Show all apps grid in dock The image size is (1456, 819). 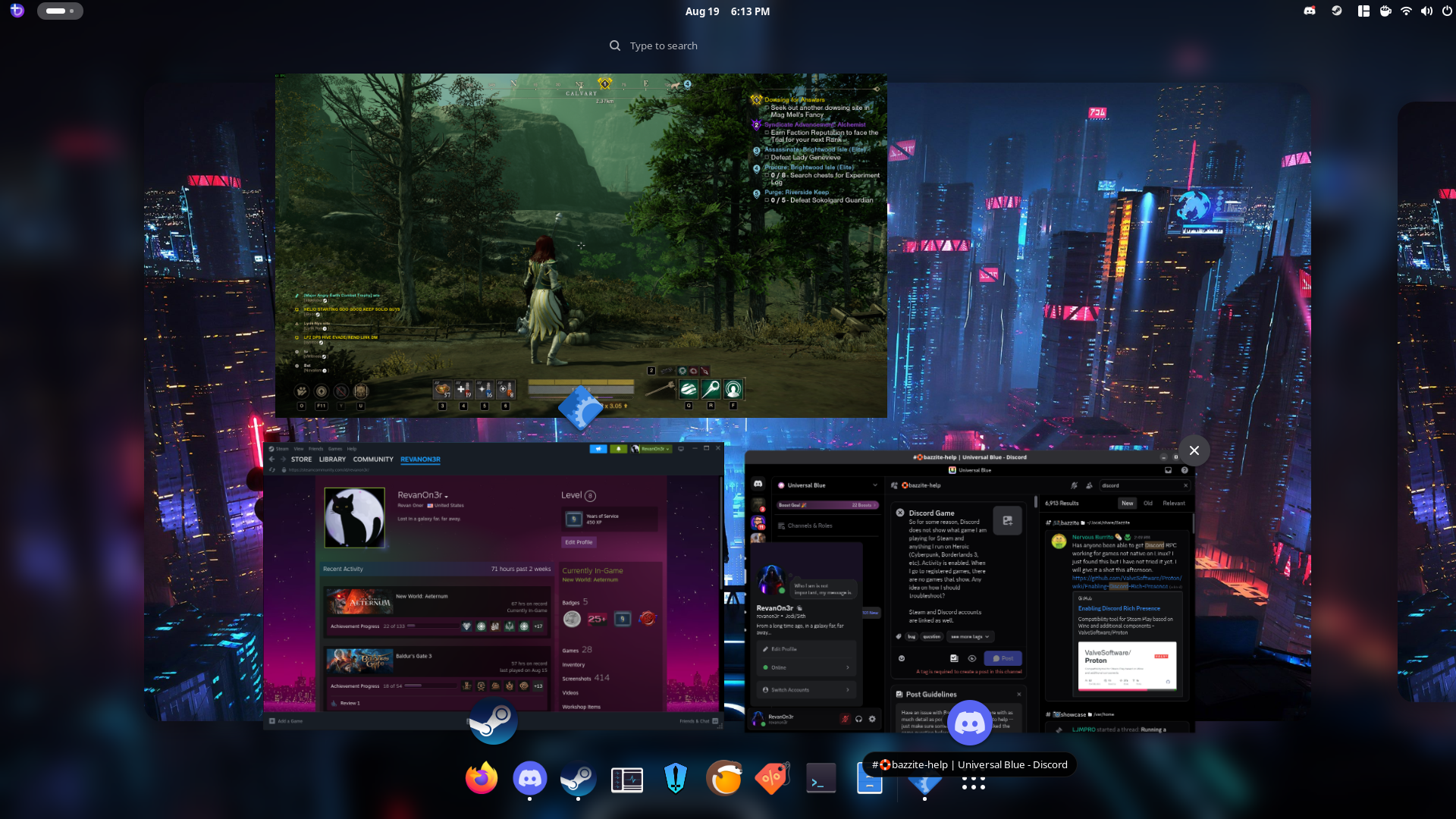pyautogui.click(x=974, y=783)
